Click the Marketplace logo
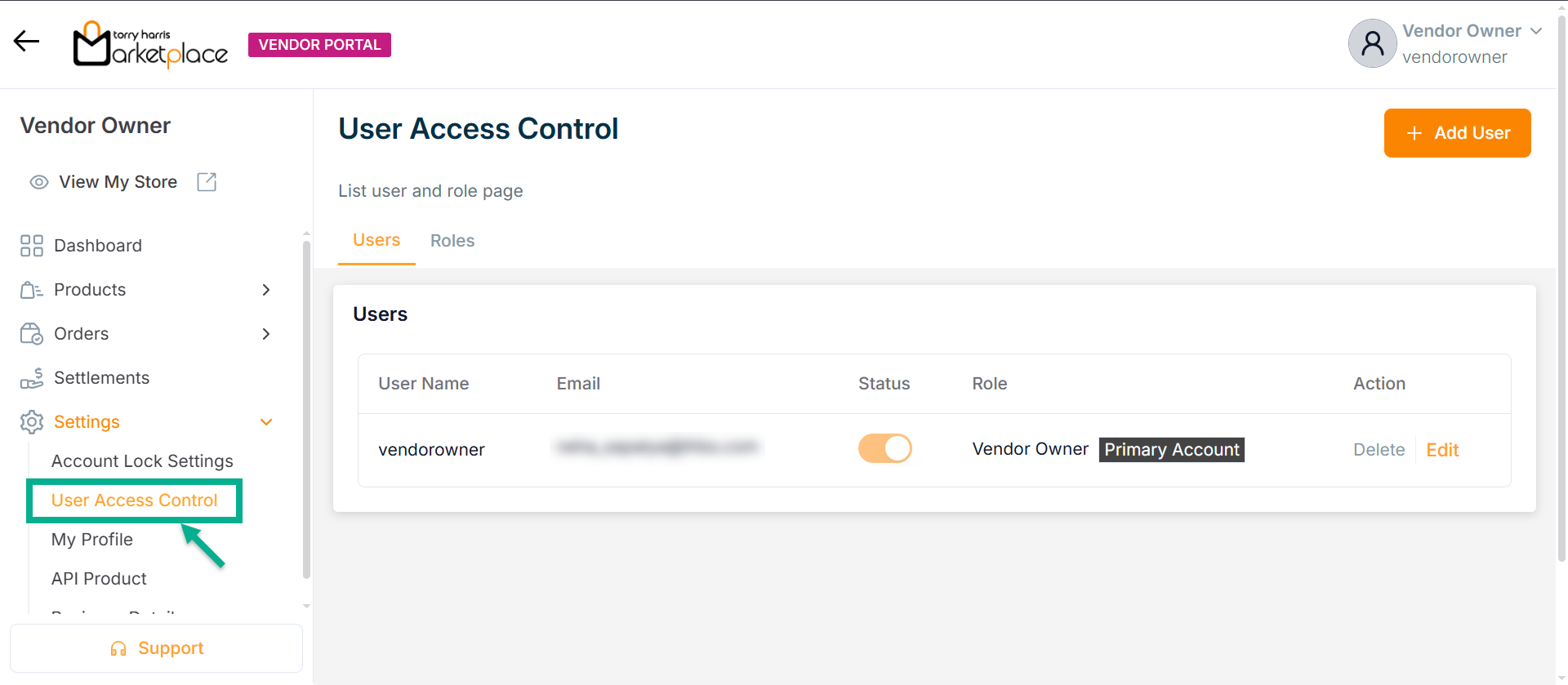This screenshot has width=1568, height=685. [150, 45]
